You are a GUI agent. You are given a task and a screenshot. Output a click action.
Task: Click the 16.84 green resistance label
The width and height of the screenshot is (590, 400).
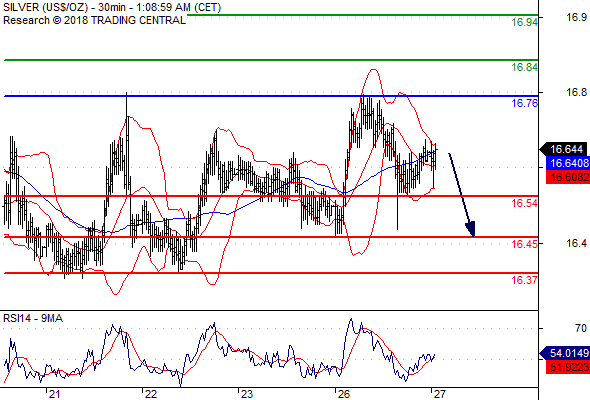[525, 67]
